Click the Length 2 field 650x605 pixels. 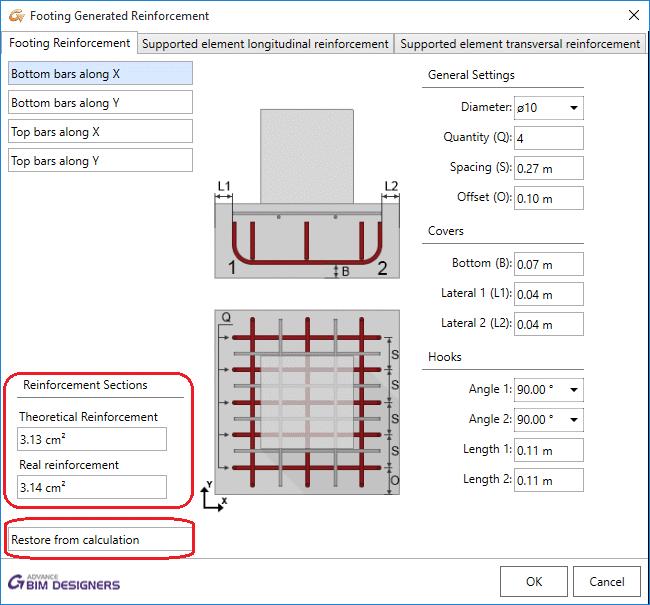[x=548, y=480]
